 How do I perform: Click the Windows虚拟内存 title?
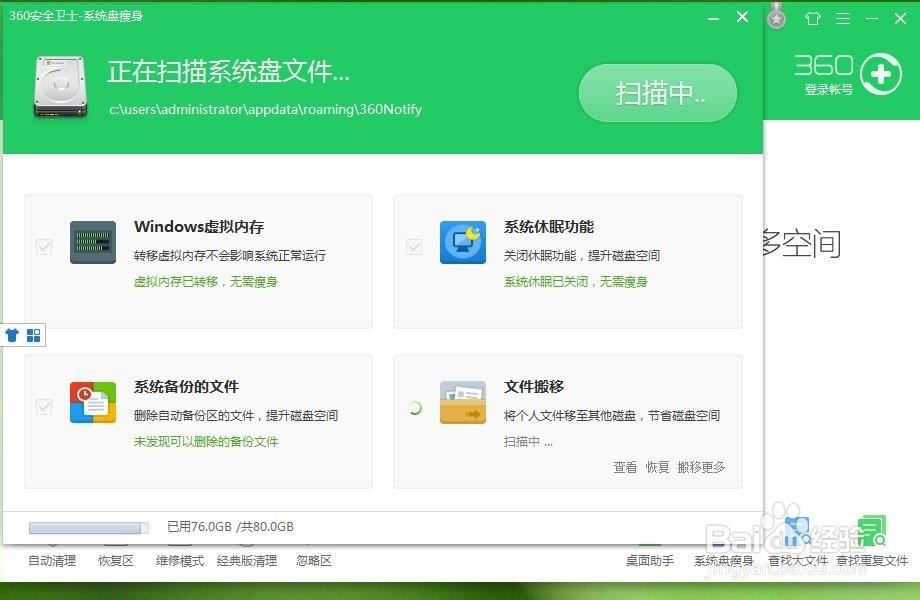[199, 226]
